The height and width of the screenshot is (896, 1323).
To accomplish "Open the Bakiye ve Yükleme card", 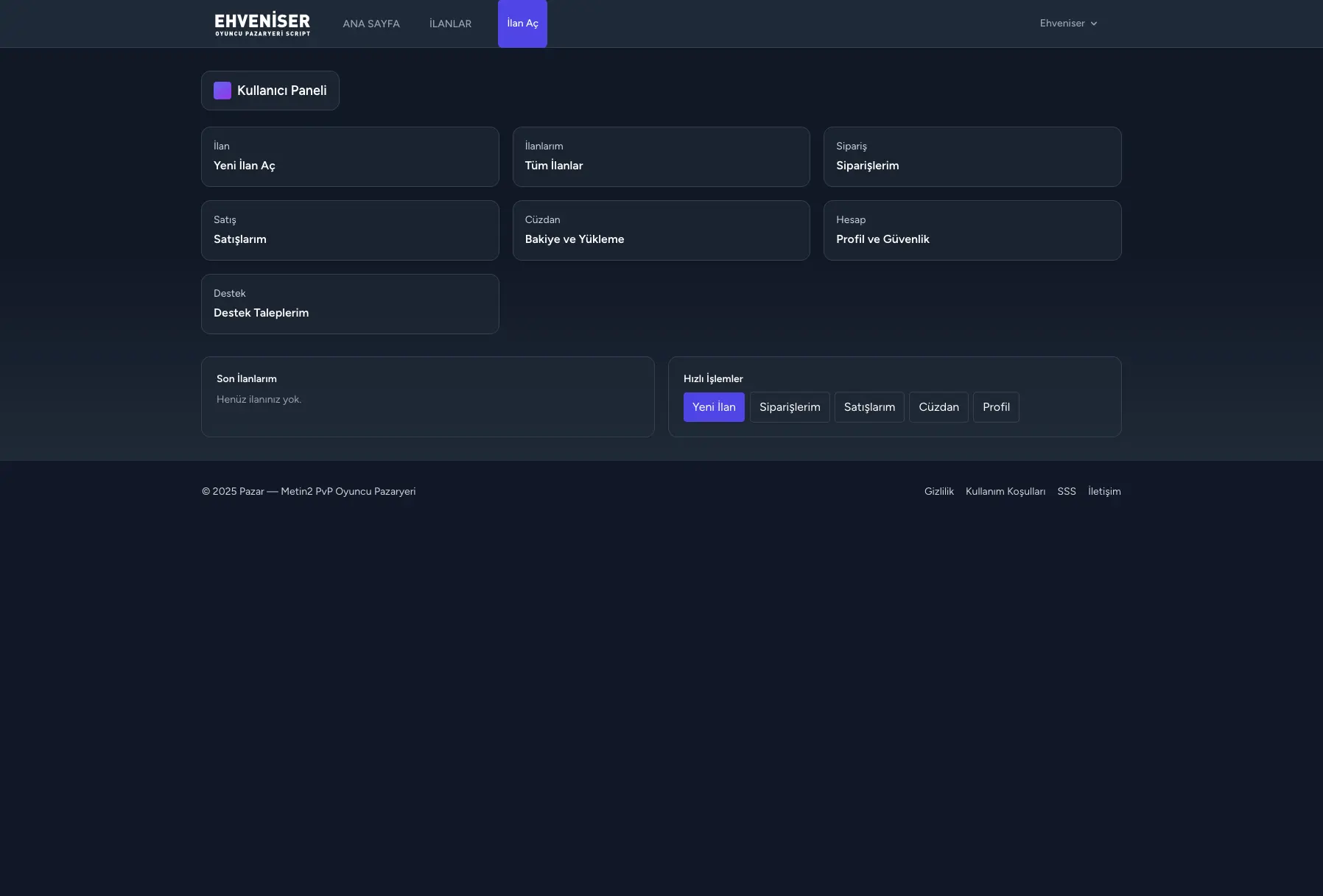I will coord(661,230).
